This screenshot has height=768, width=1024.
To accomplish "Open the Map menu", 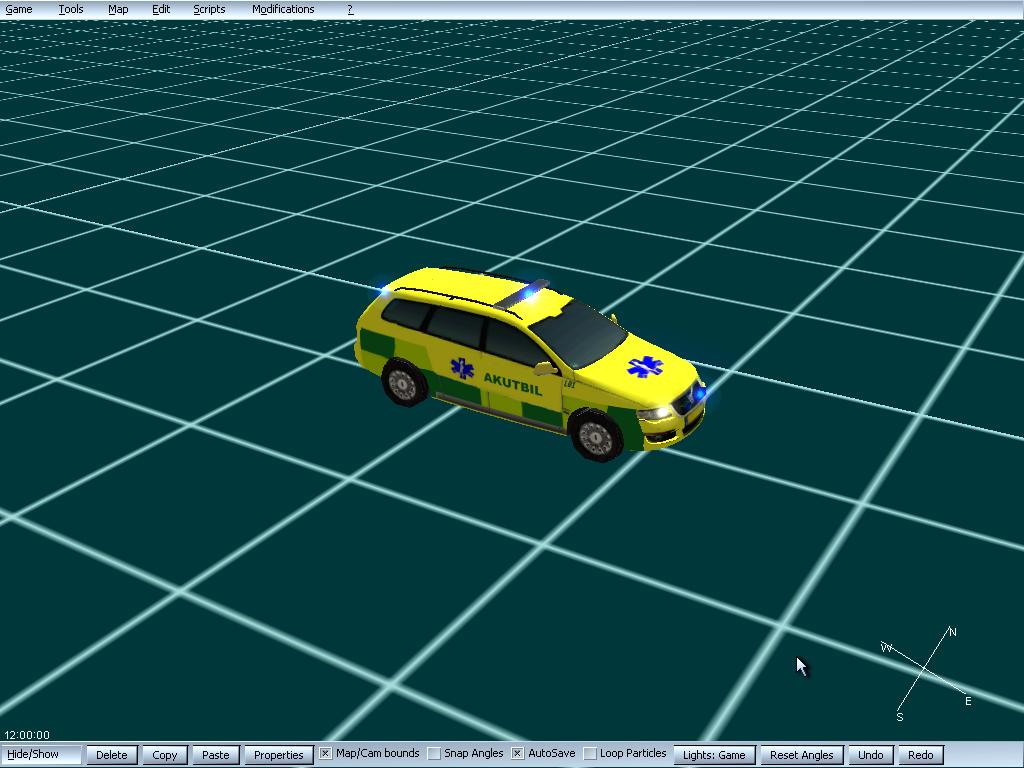I will pyautogui.click(x=118, y=9).
